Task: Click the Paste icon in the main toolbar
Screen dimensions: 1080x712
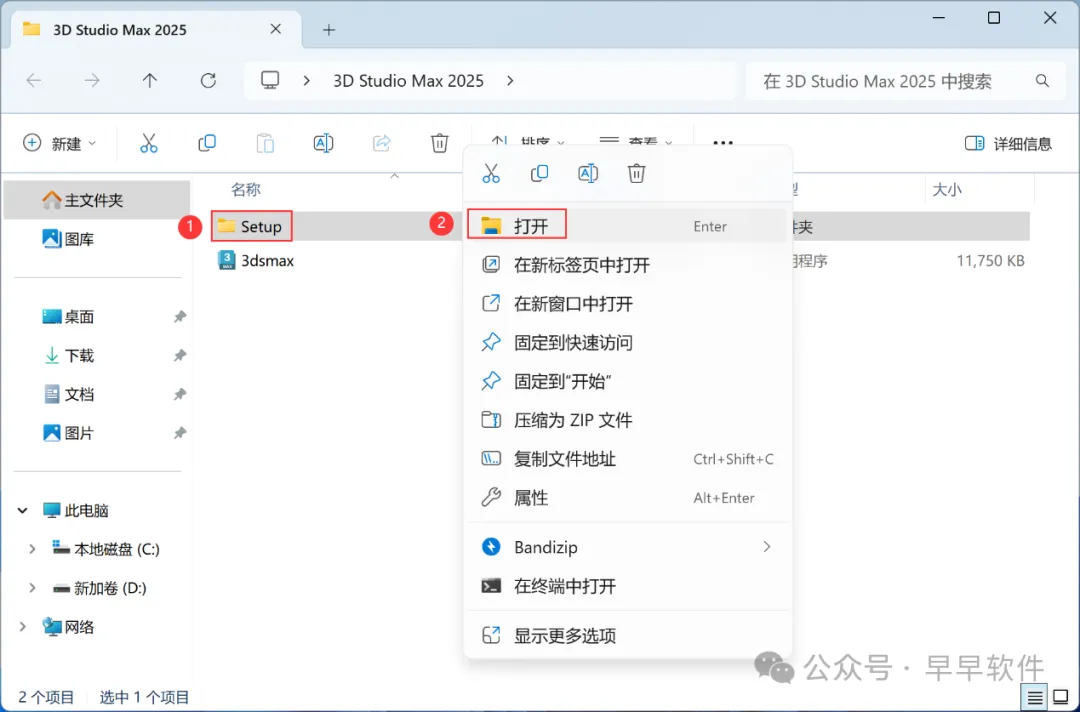Action: click(x=265, y=143)
